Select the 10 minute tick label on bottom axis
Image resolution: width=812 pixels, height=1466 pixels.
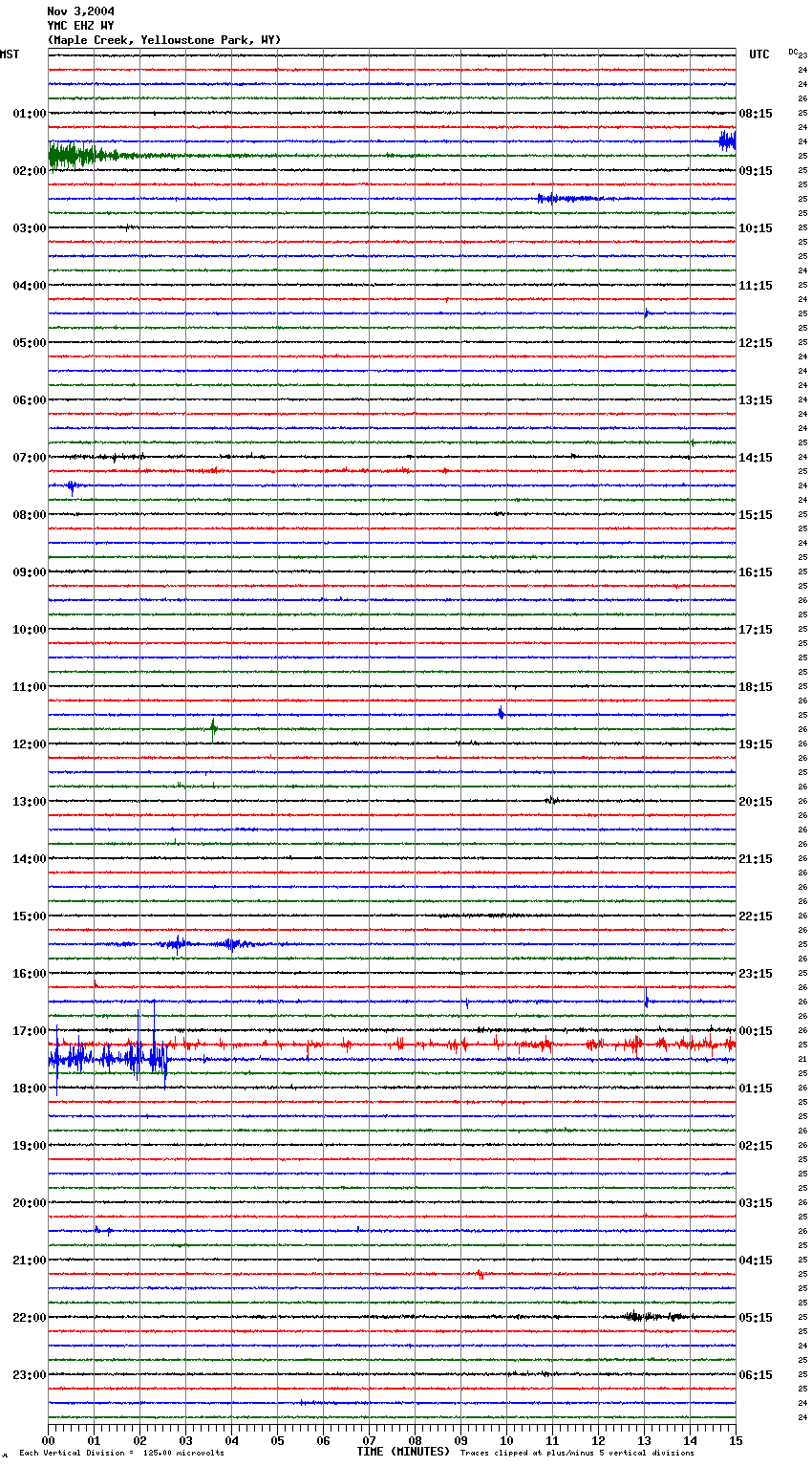click(x=506, y=1440)
